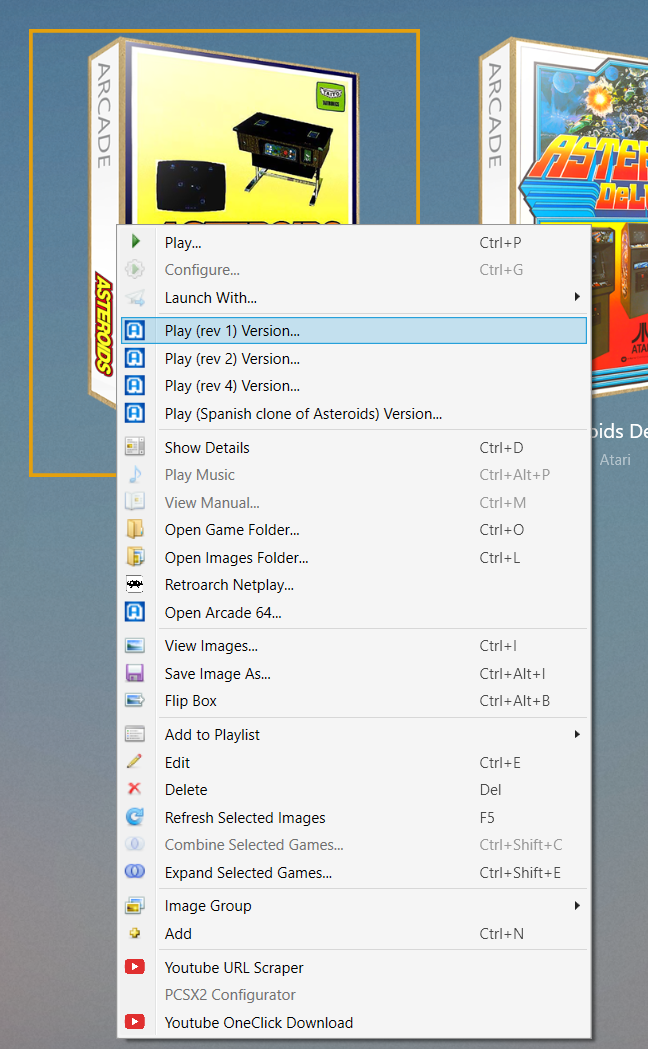Click the Play Music note icon
Screen dimensions: 648x1049
point(135,475)
